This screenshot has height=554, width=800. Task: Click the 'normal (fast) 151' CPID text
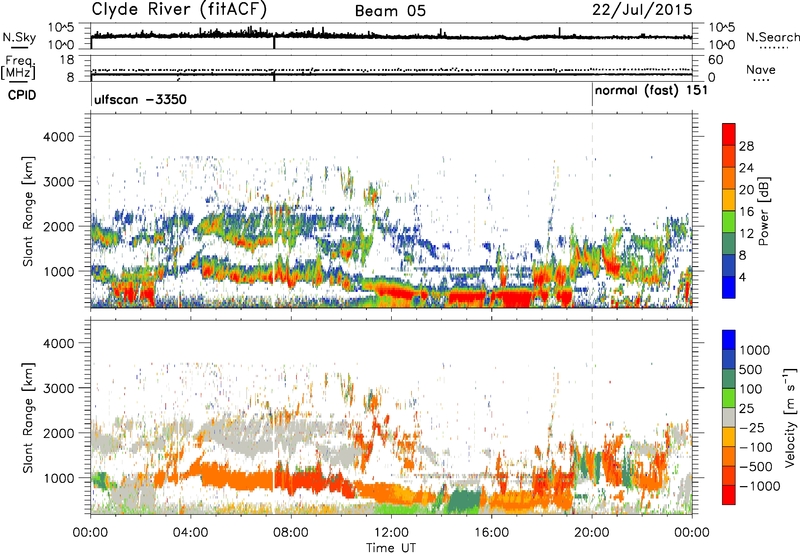click(x=651, y=91)
